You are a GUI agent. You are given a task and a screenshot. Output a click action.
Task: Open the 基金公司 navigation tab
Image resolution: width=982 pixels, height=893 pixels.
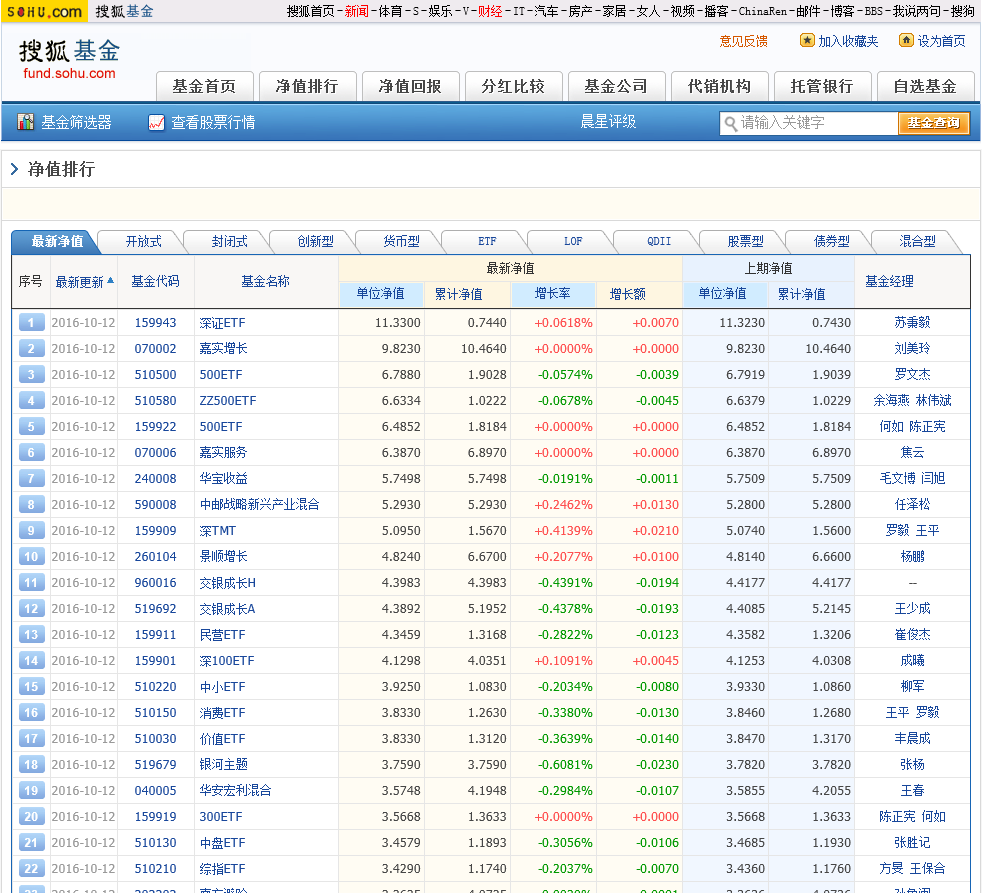[x=616, y=86]
